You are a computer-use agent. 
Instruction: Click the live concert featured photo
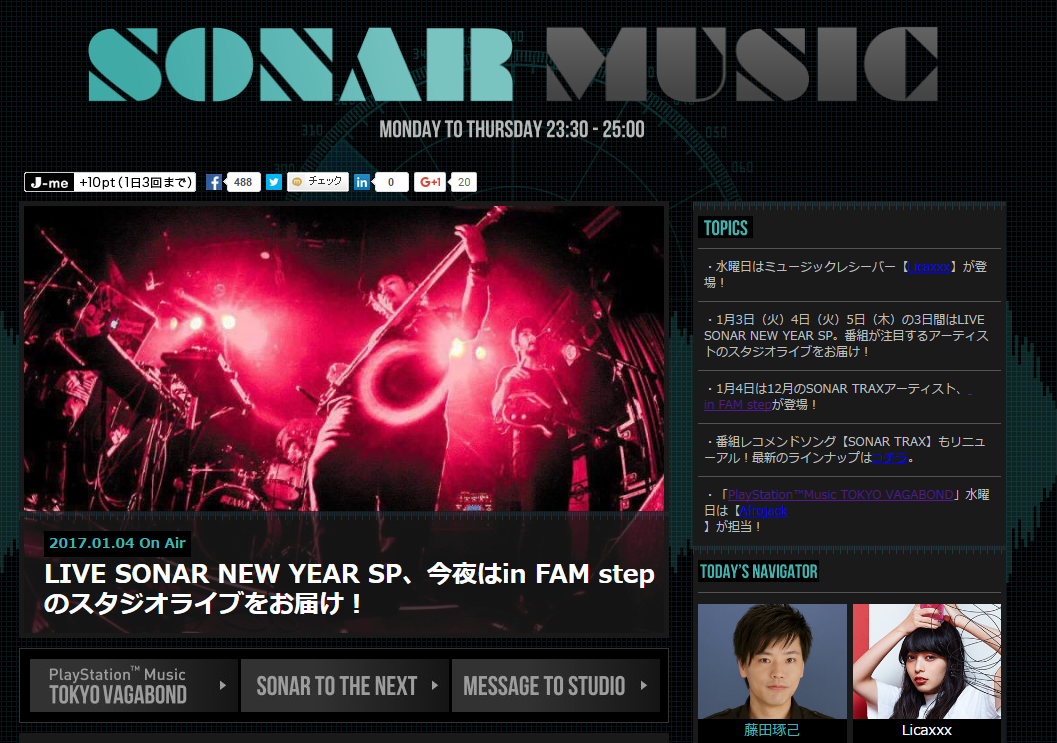coord(344,359)
